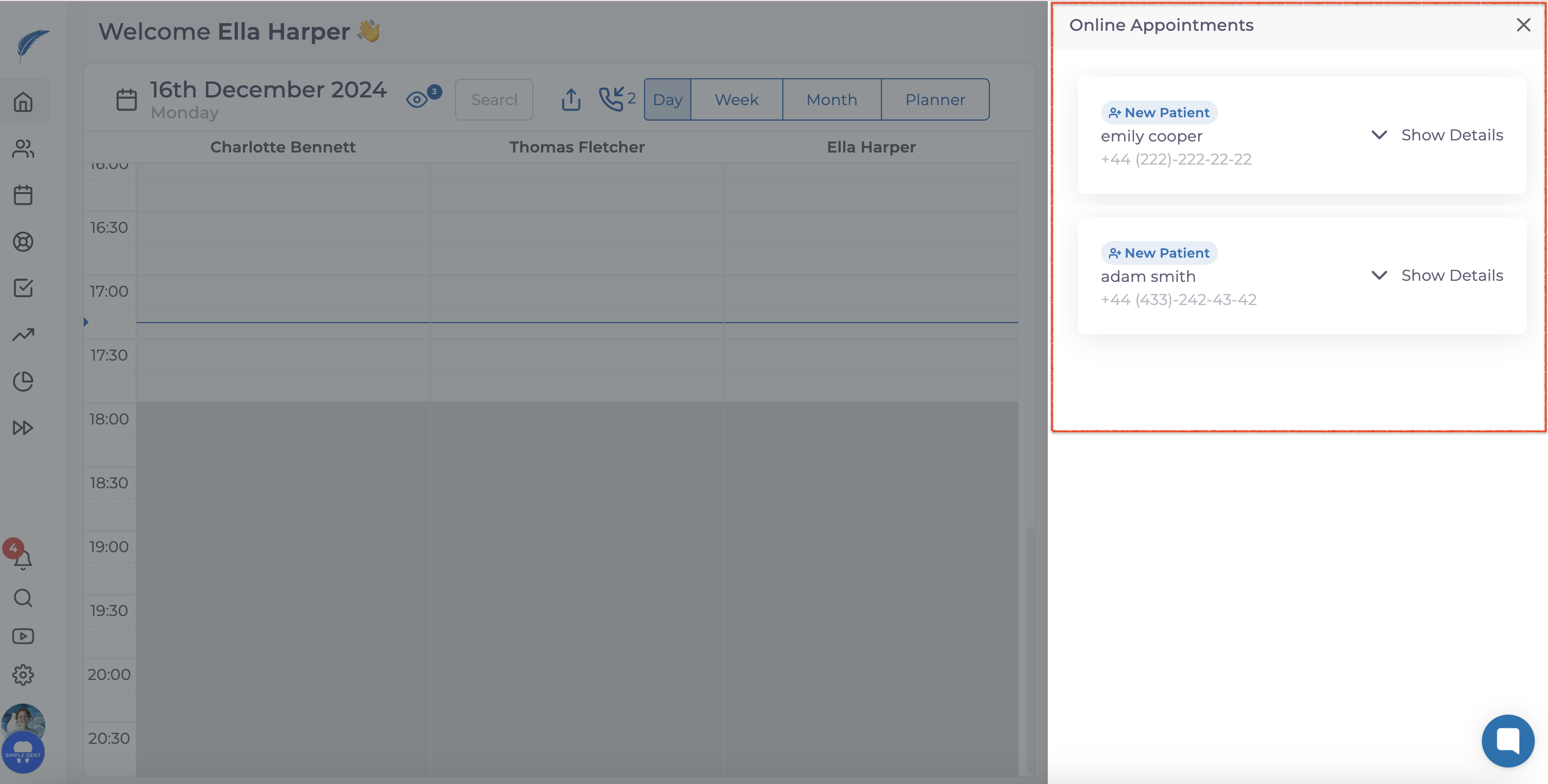
Task: Expand Show Details for emily cooper
Action: coord(1437,135)
